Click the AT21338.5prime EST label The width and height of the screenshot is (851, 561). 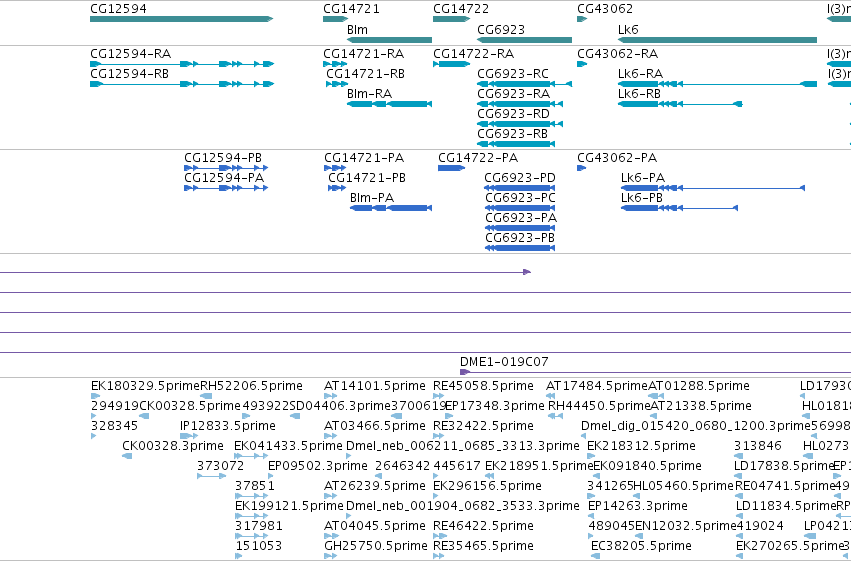click(701, 406)
